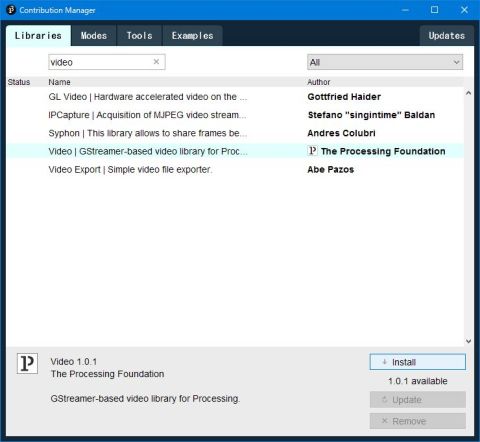
Task: Select the Video GStreamer-based library row
Action: pyautogui.click(x=235, y=151)
